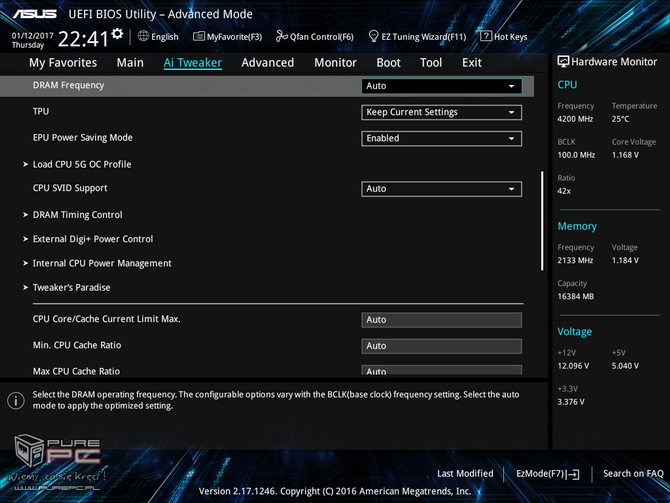
Task: Click the EZ Tuning Wizard bulb icon
Action: pos(373,36)
